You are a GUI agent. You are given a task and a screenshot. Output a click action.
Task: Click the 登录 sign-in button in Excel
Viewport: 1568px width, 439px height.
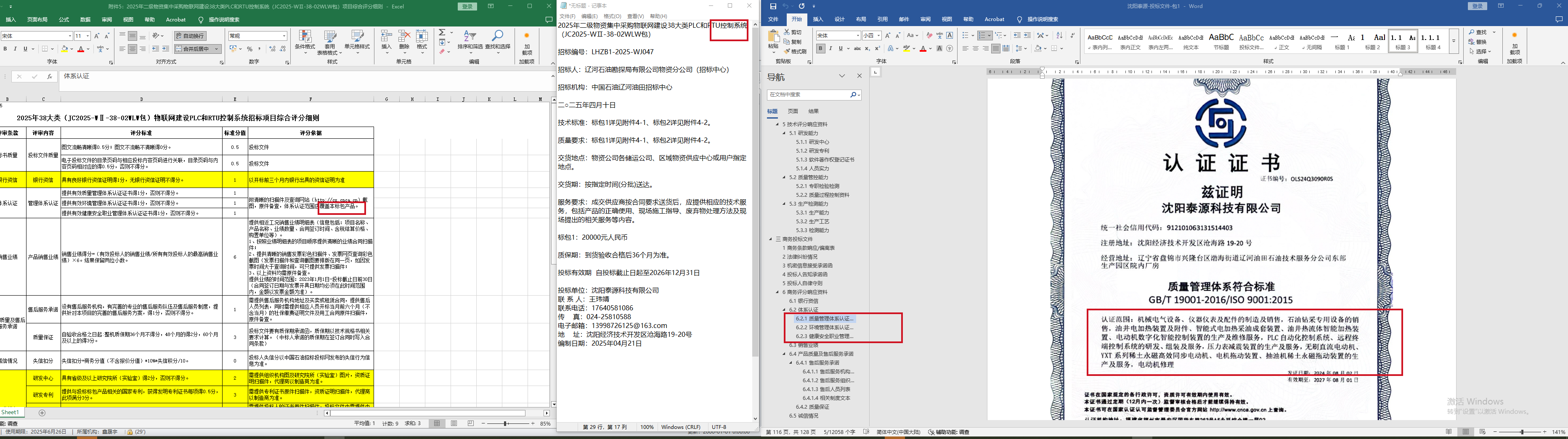467,6
